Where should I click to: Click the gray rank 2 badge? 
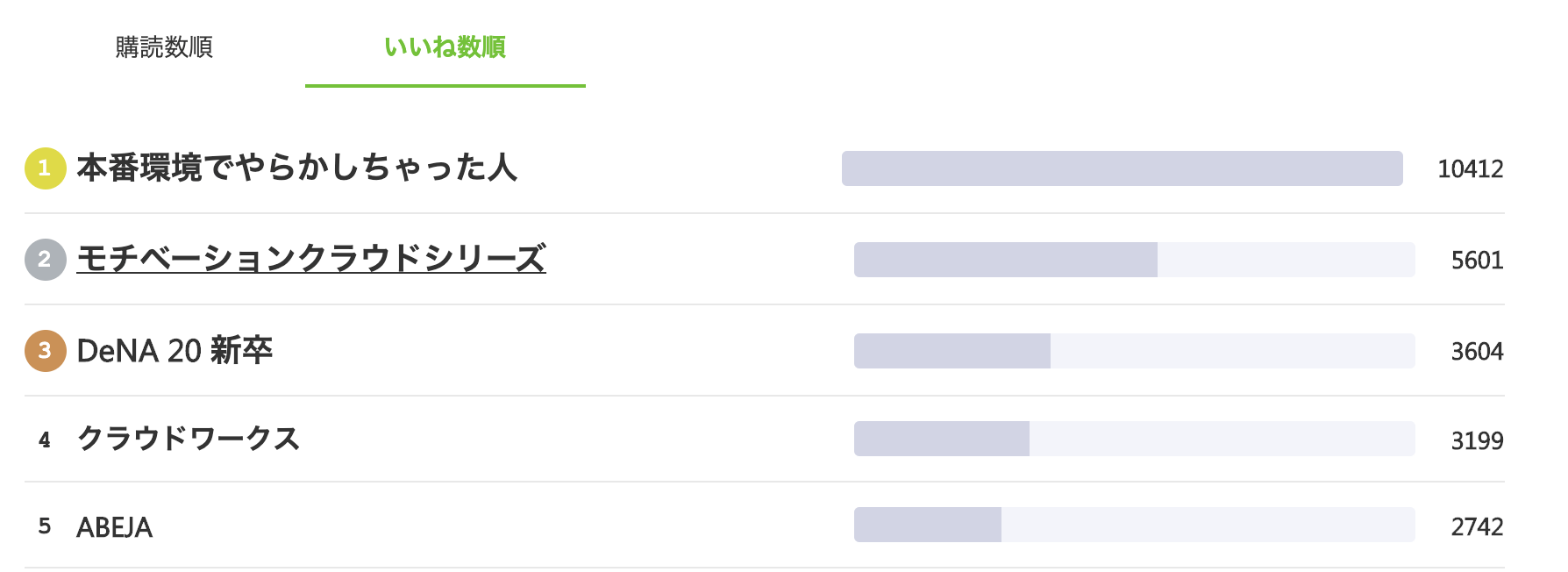coord(46,260)
